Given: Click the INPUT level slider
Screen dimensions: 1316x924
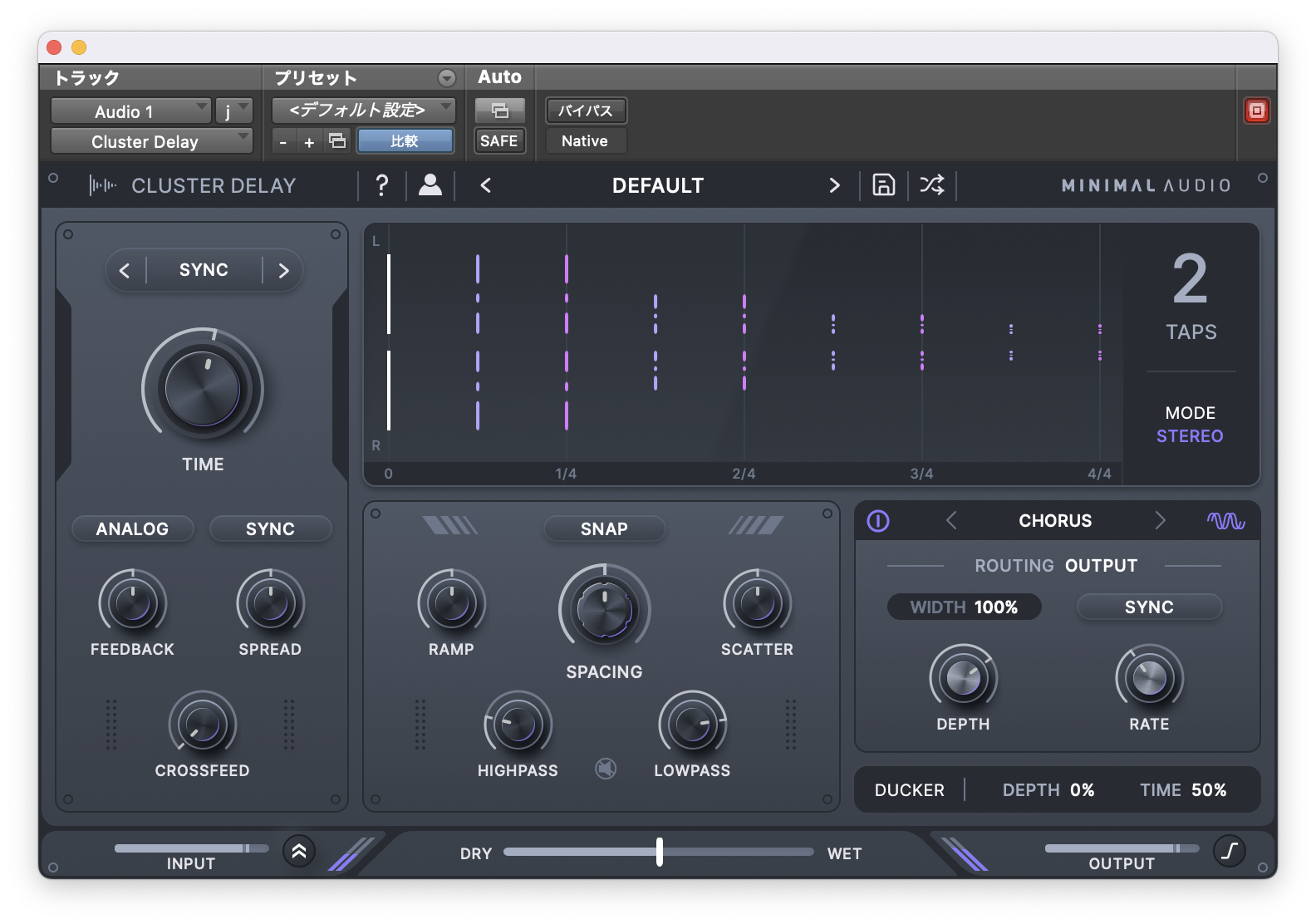Looking at the screenshot, I should point(192,848).
